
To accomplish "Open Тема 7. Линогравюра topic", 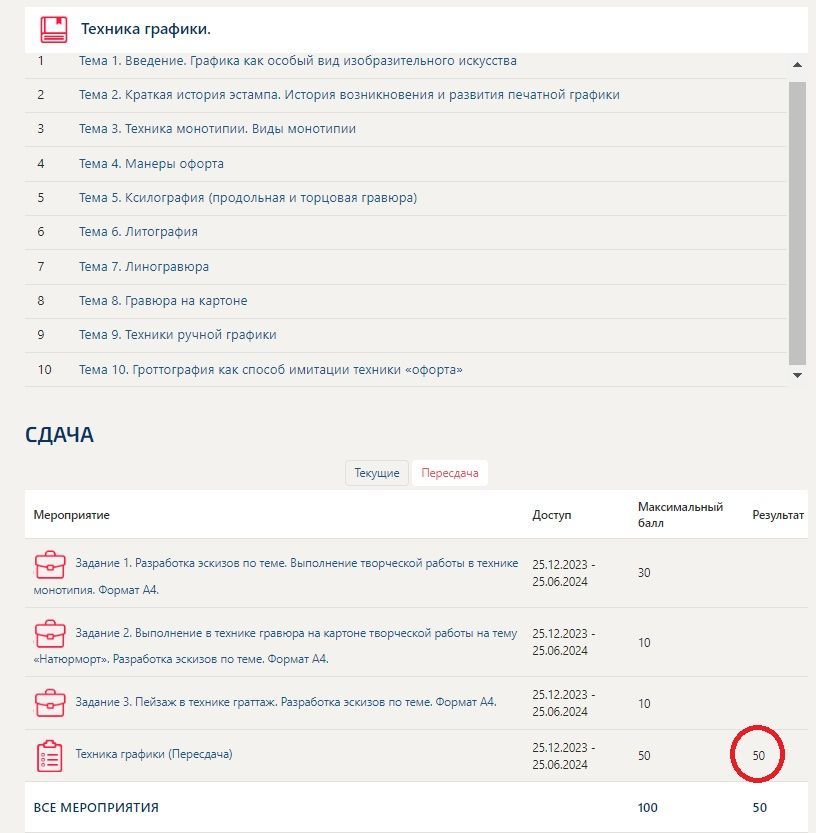I will click(x=143, y=267).
